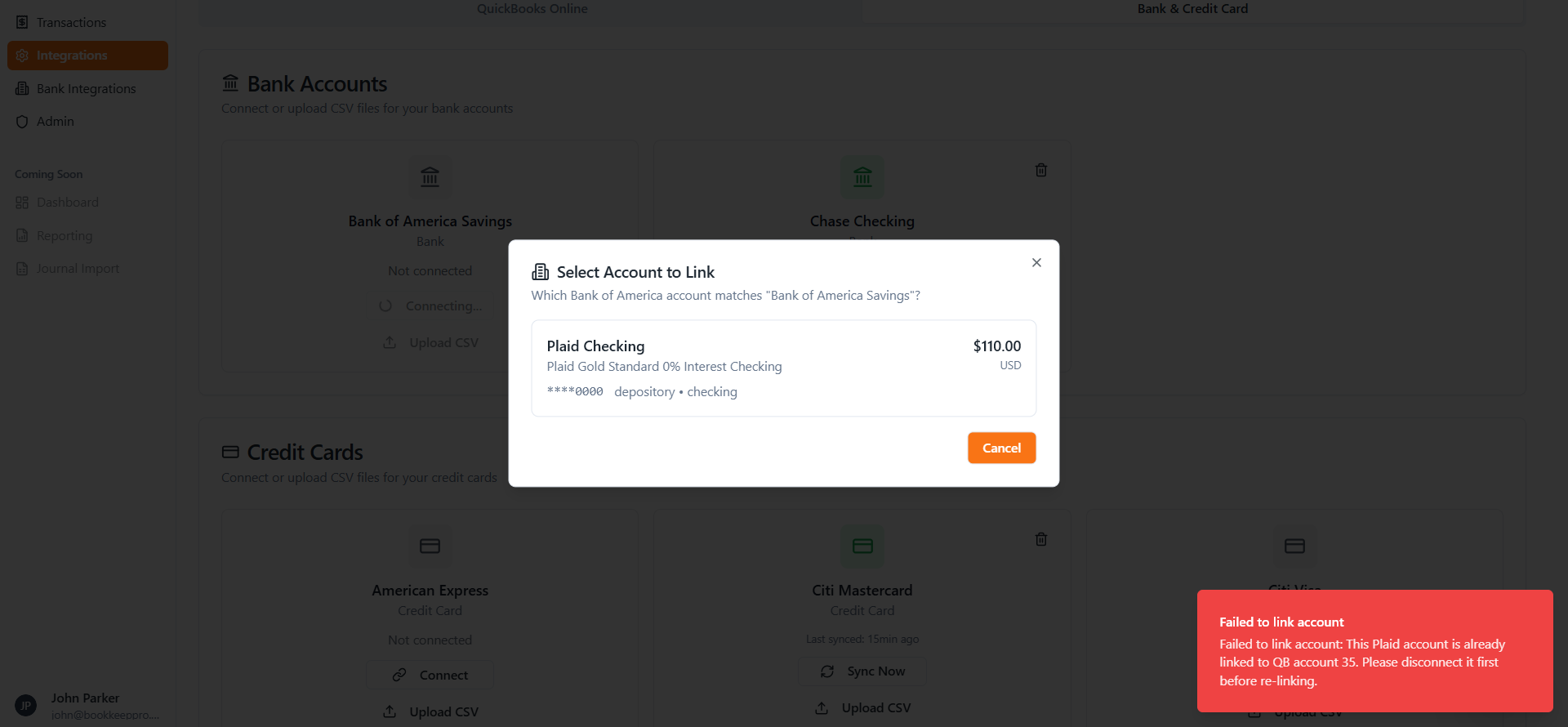This screenshot has width=1568, height=727.
Task: Click the Bank of America Savings bank icon
Action: [x=430, y=176]
